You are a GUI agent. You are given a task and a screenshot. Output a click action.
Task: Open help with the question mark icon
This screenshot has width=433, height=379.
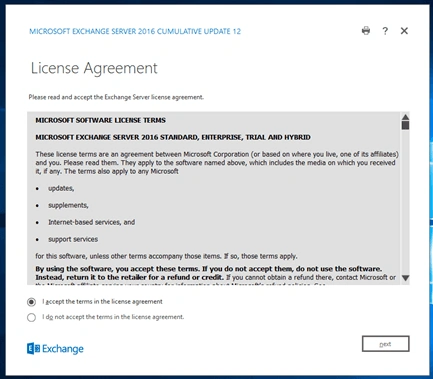tap(385, 31)
